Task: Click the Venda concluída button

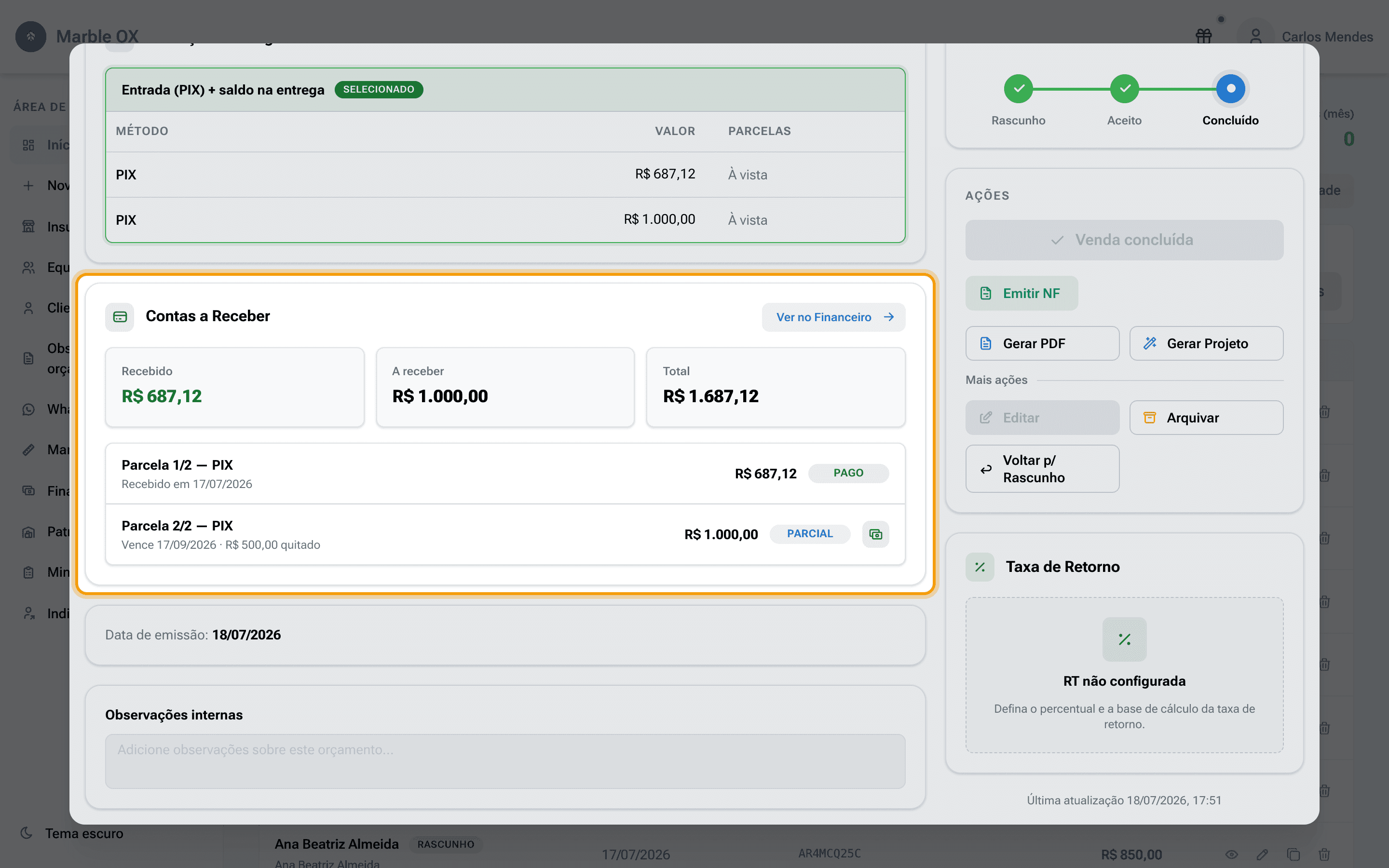Action: (x=1124, y=240)
